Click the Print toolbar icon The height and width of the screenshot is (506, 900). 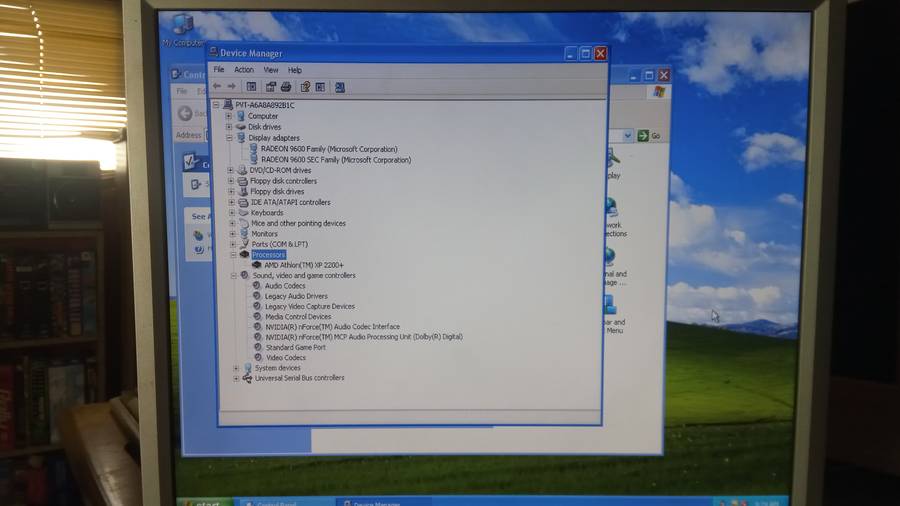(286, 87)
